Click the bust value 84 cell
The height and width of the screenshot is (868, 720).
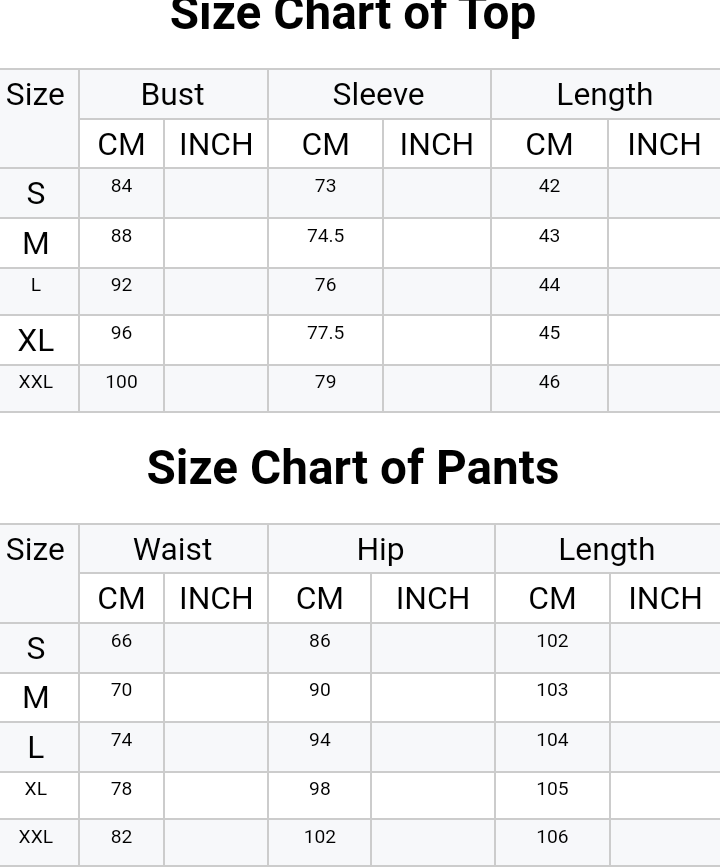tap(121, 186)
